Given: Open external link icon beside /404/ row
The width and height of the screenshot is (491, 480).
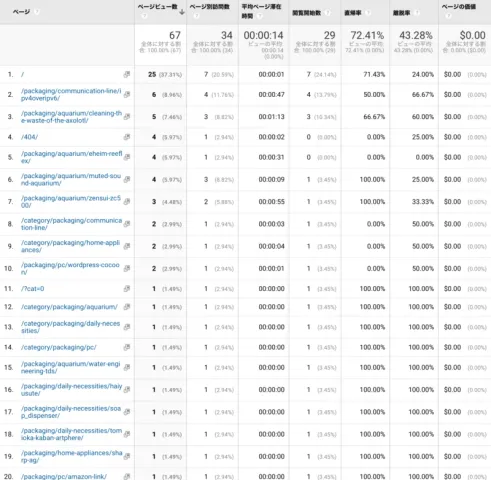Looking at the screenshot, I should [x=127, y=137].
